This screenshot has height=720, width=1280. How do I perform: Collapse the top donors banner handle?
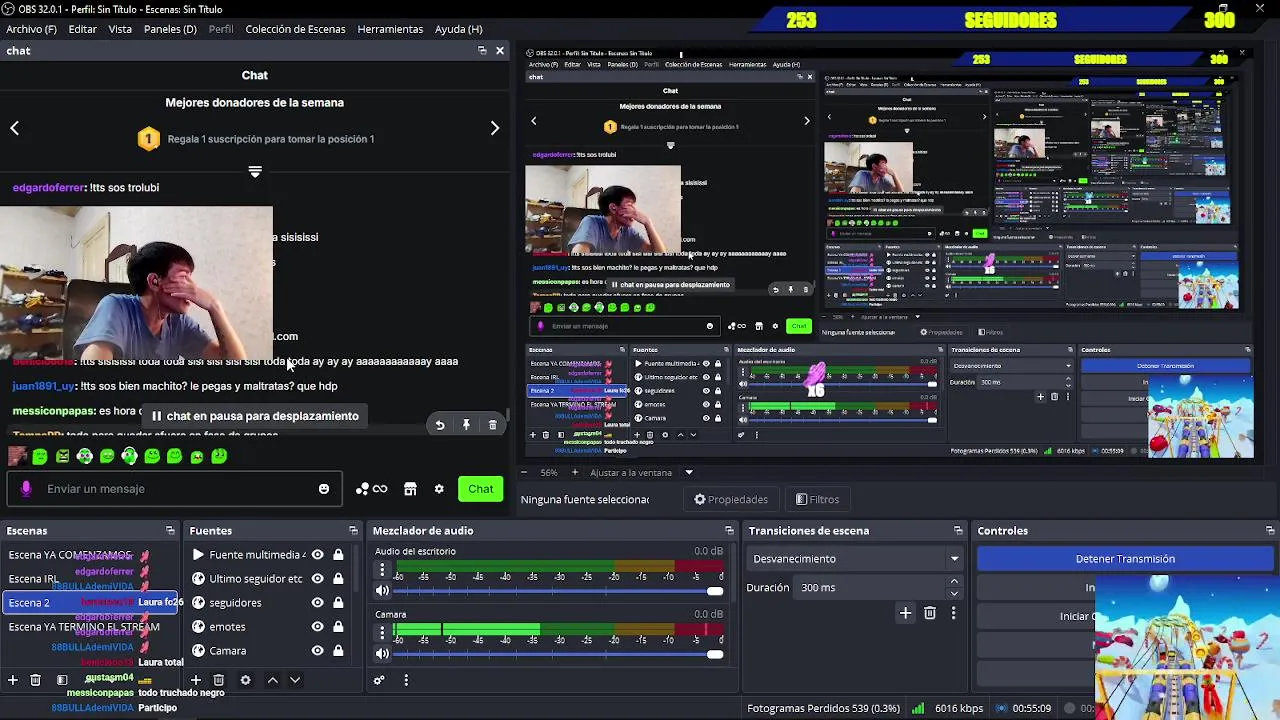(x=255, y=172)
